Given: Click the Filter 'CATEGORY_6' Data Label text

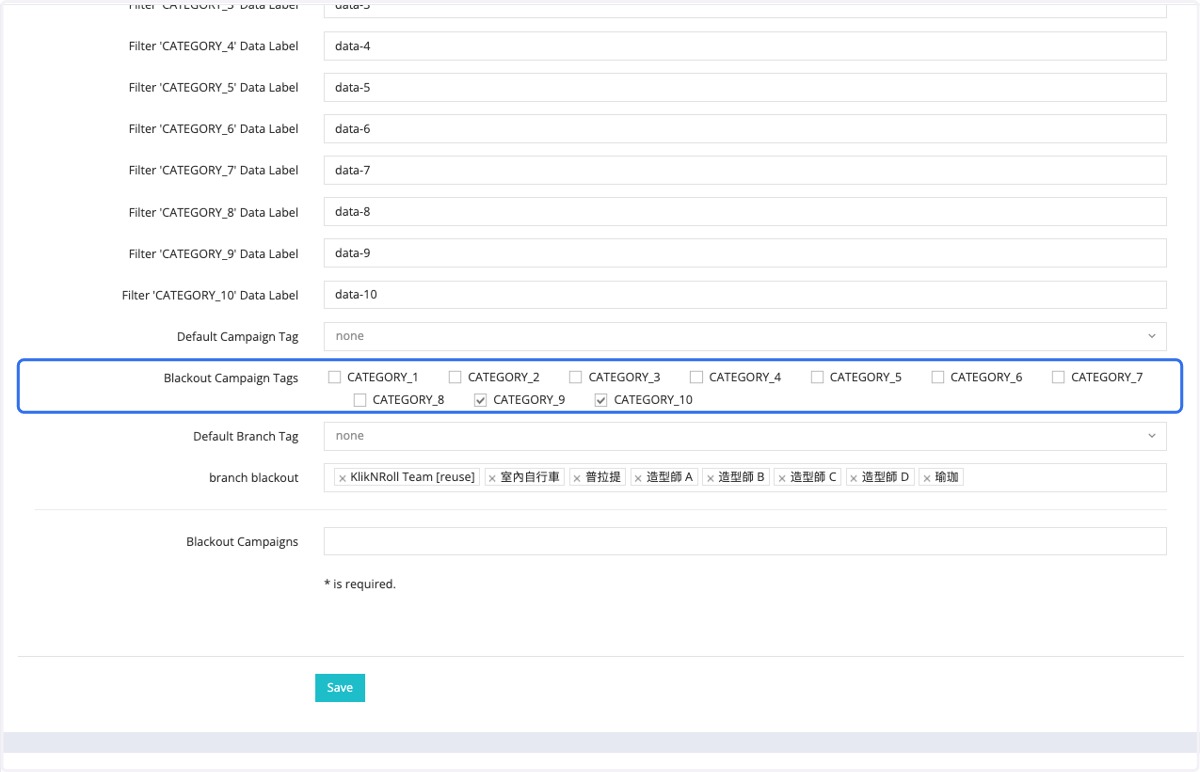Looking at the screenshot, I should [214, 129].
